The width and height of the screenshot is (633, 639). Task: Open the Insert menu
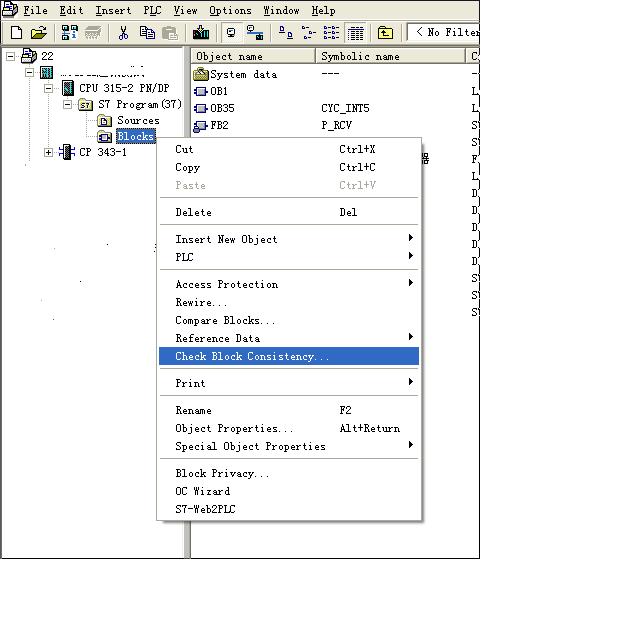pyautogui.click(x=113, y=10)
